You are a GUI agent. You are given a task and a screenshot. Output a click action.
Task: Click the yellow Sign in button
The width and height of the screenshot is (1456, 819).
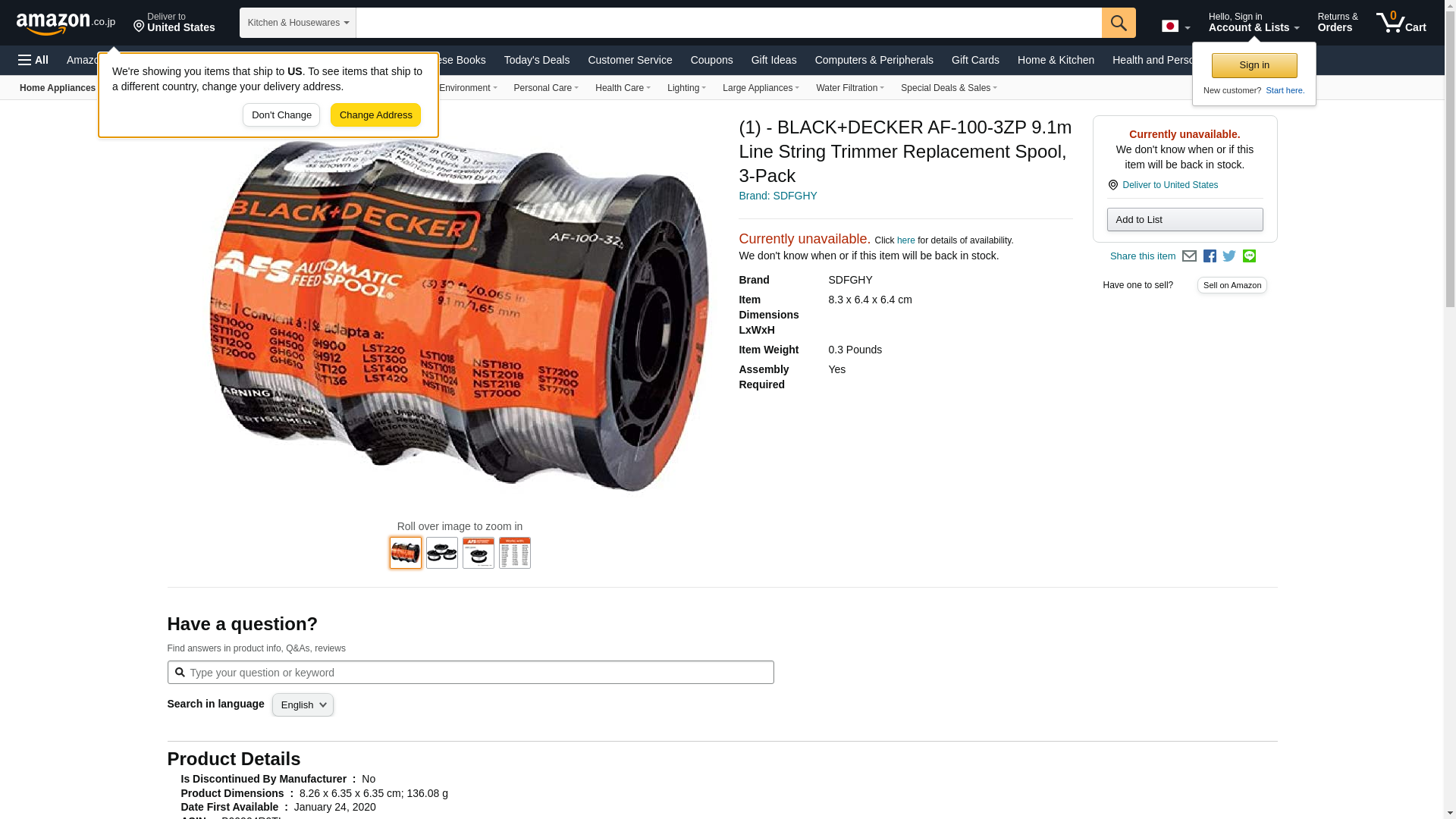pos(1254,65)
